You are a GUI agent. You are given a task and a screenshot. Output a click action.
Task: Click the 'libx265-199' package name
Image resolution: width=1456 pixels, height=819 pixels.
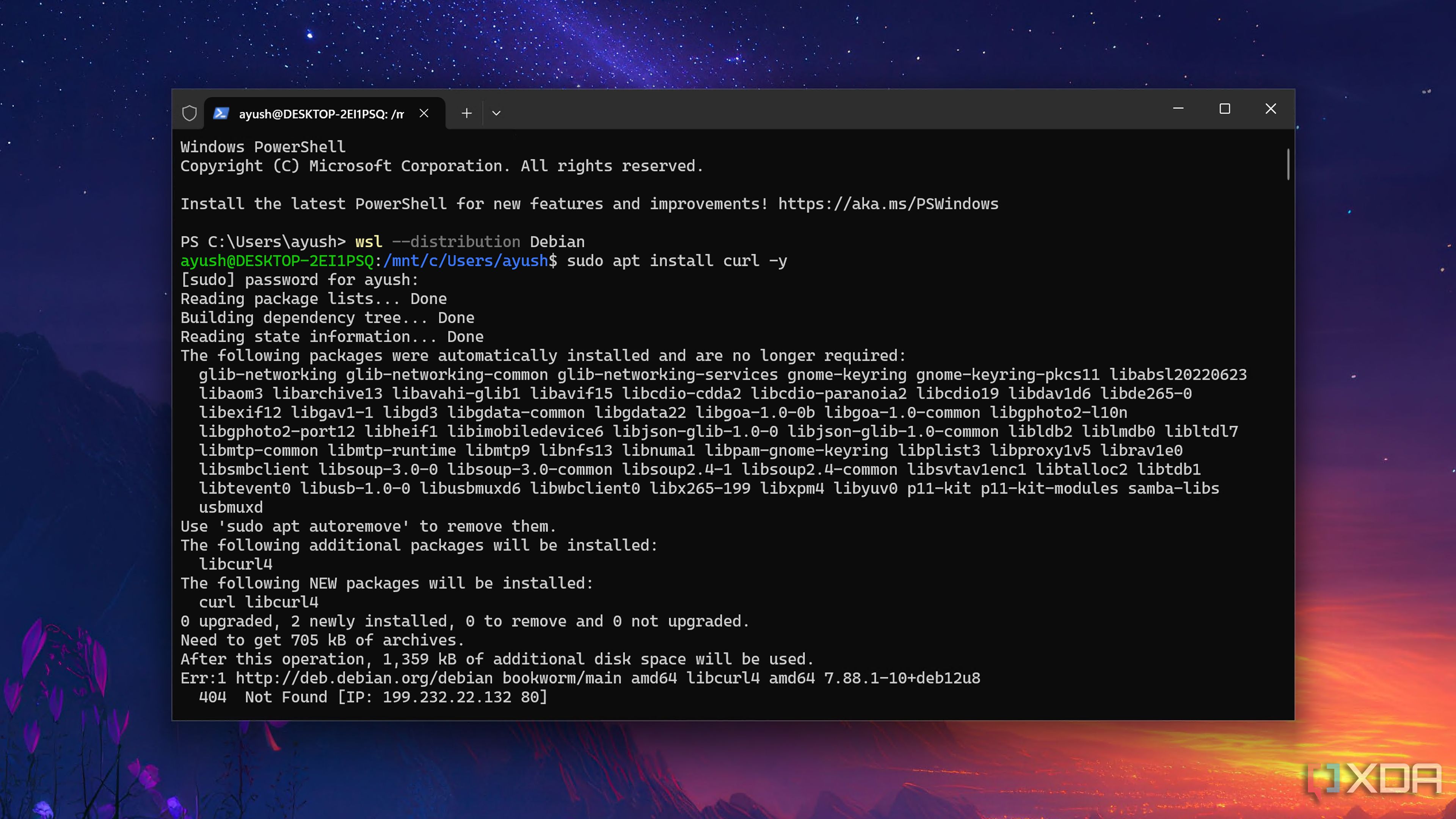(x=700, y=488)
